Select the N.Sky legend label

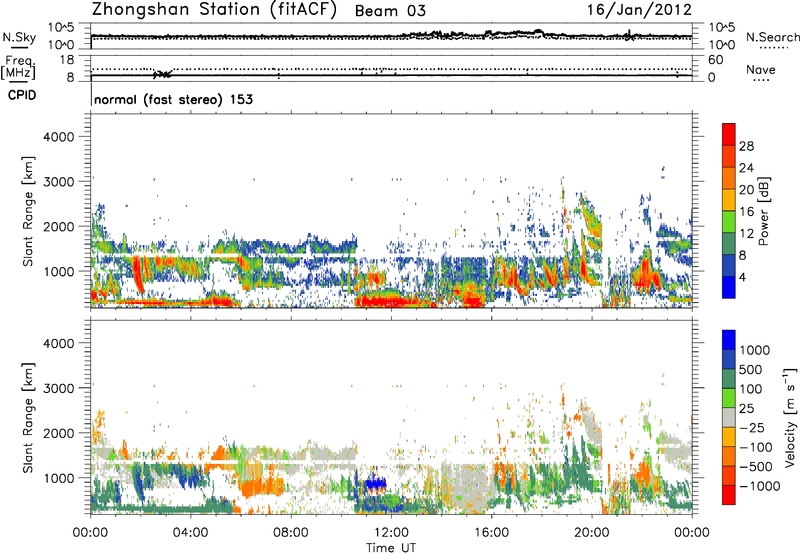[x=19, y=37]
